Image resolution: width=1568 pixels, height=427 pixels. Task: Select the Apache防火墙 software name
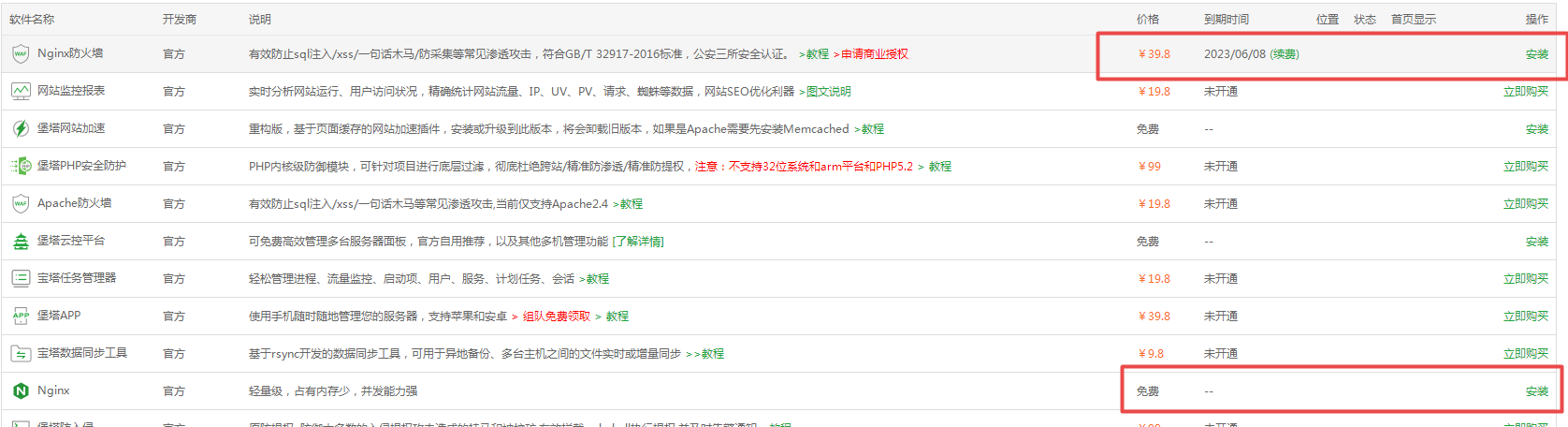(x=74, y=203)
